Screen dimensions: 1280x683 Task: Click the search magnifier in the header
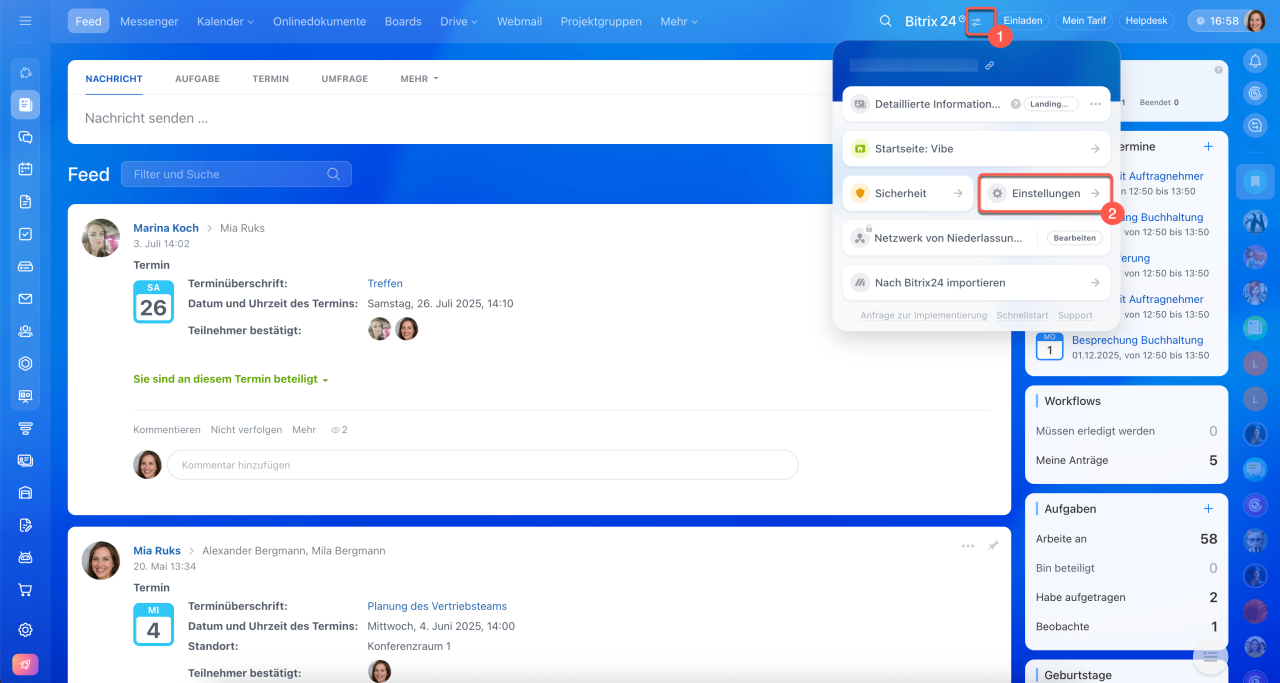click(885, 21)
